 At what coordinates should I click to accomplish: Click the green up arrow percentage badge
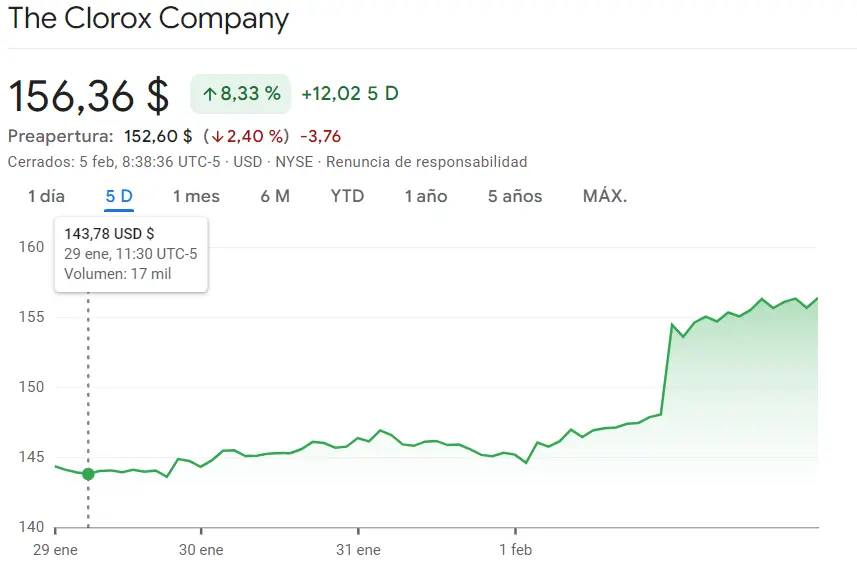tap(241, 94)
